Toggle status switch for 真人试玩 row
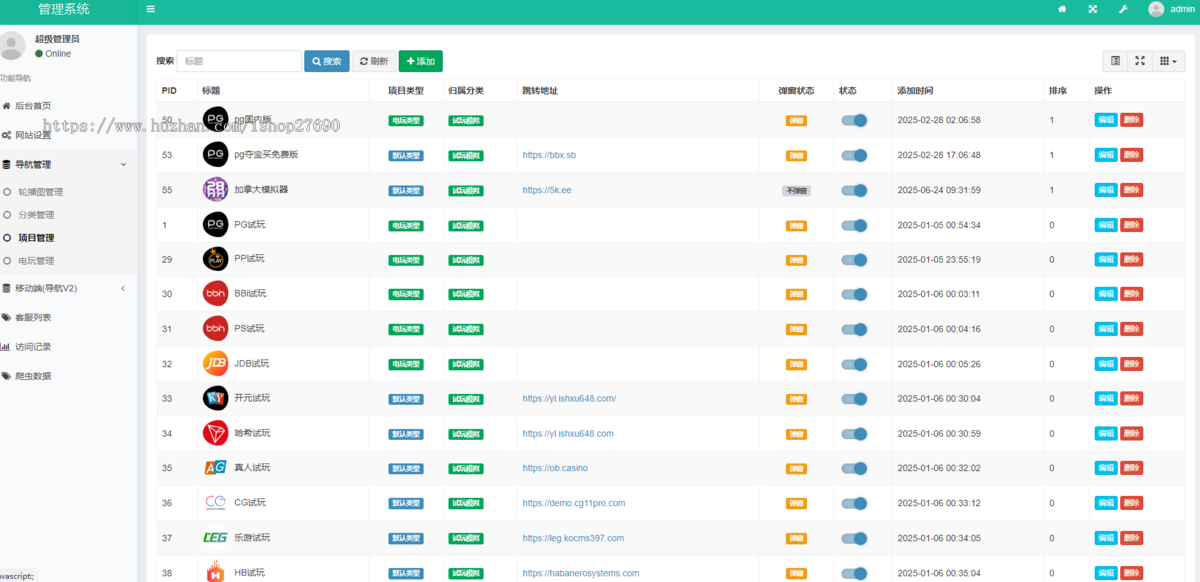 click(854, 468)
